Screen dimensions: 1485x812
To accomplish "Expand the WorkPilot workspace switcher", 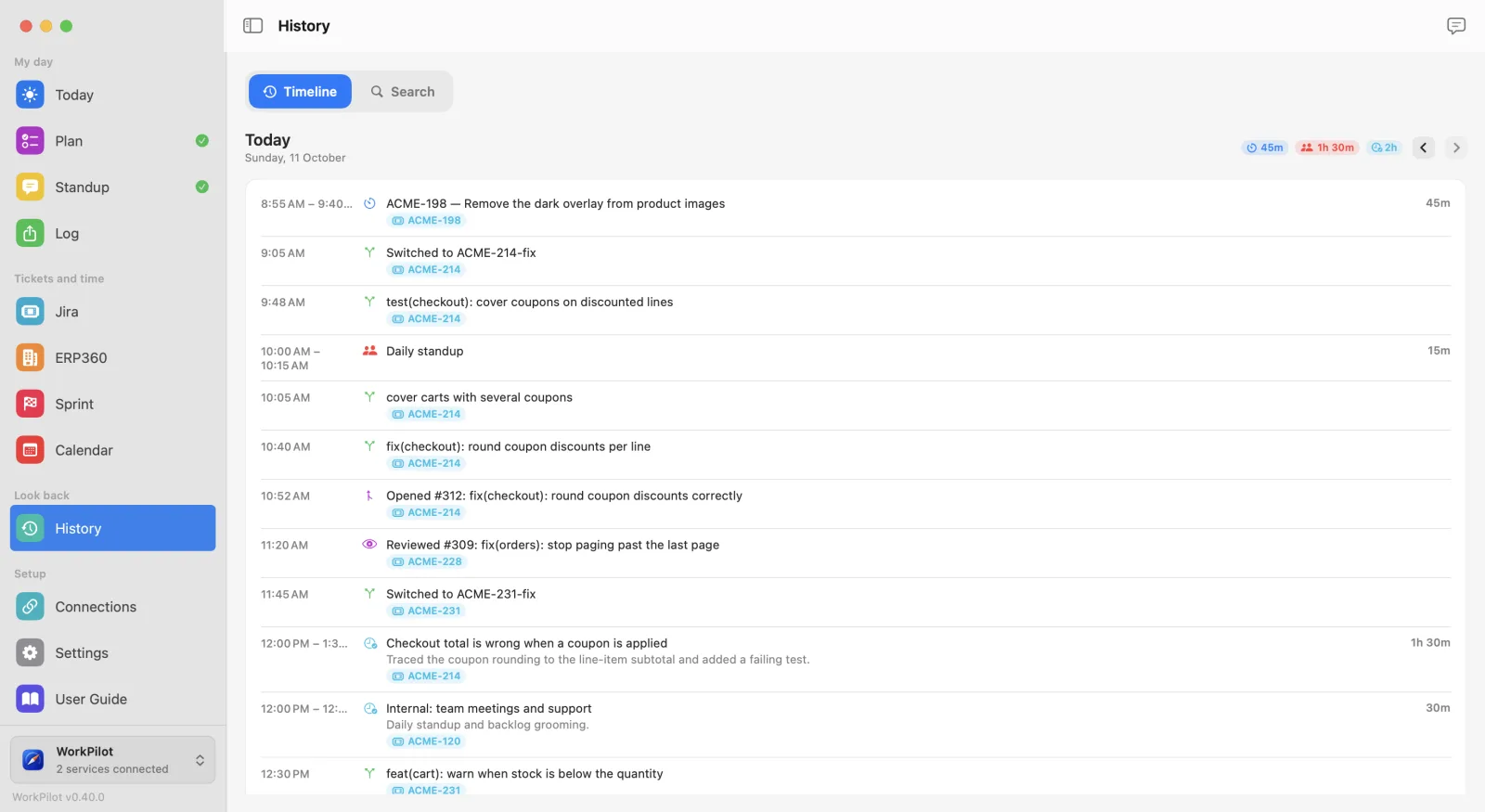I will 112,760.
